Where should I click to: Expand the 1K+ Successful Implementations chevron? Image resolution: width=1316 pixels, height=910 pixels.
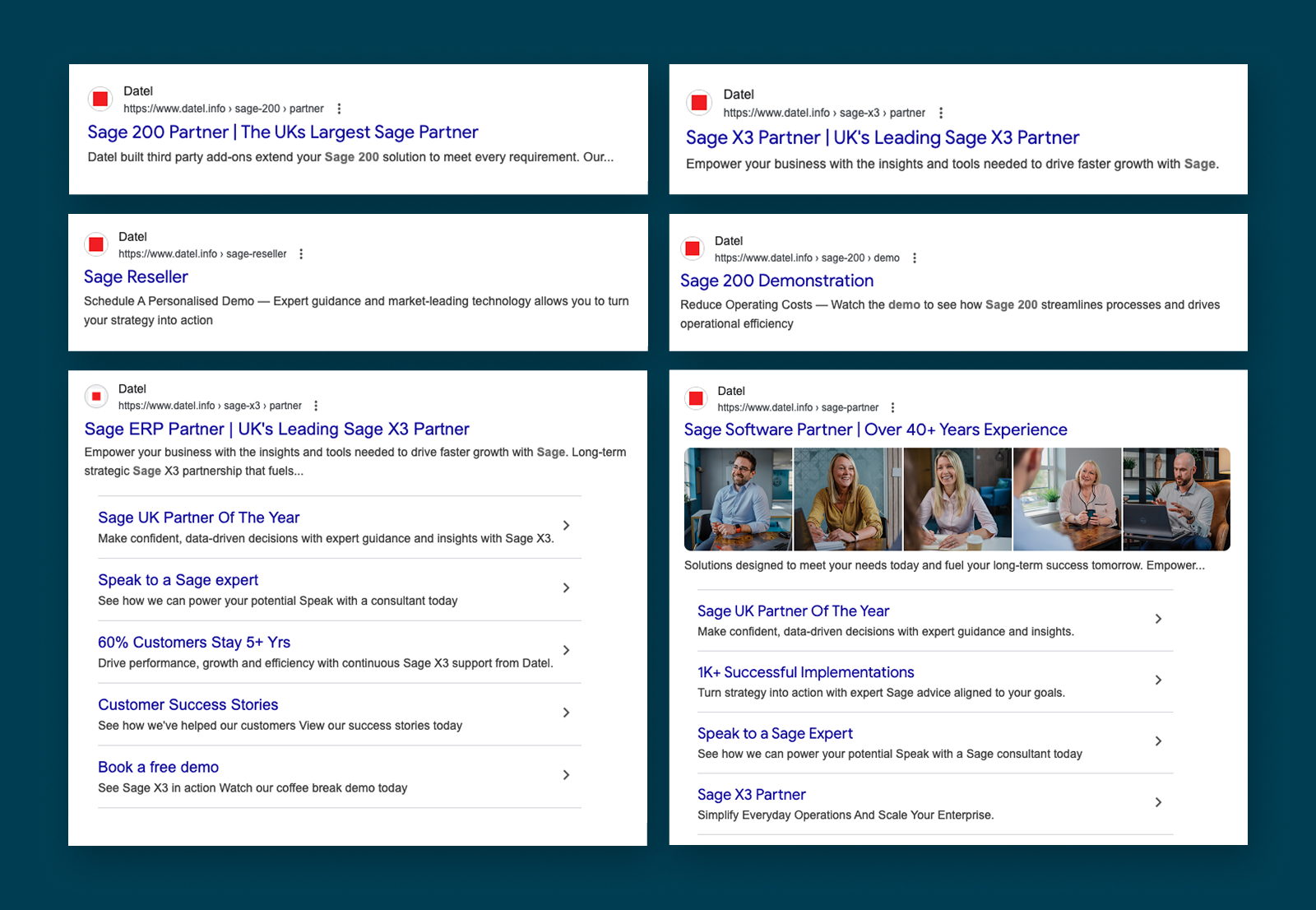tap(1160, 680)
